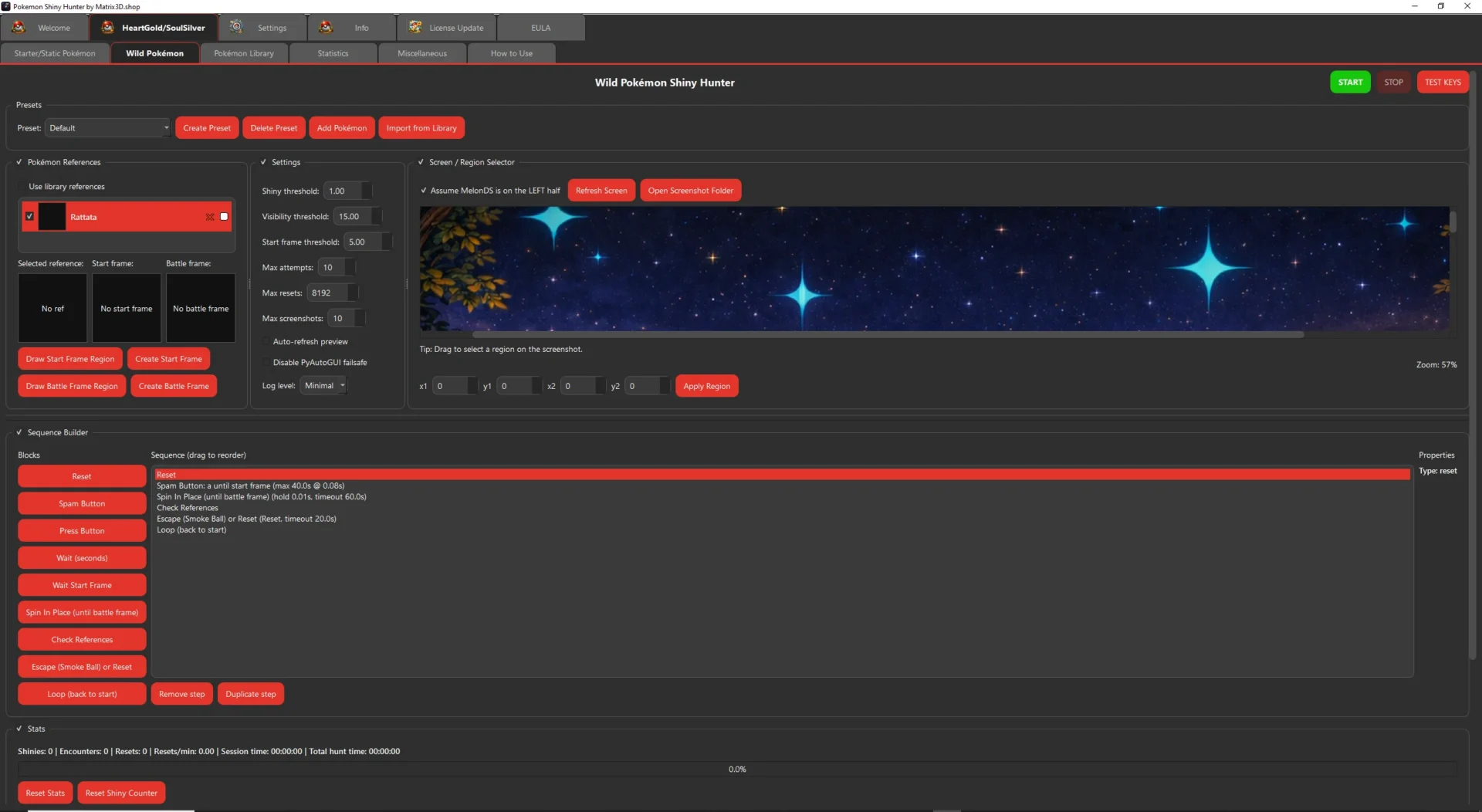
Task: Click the horizontal scrollbar under the screenshot preview
Action: [x=888, y=335]
